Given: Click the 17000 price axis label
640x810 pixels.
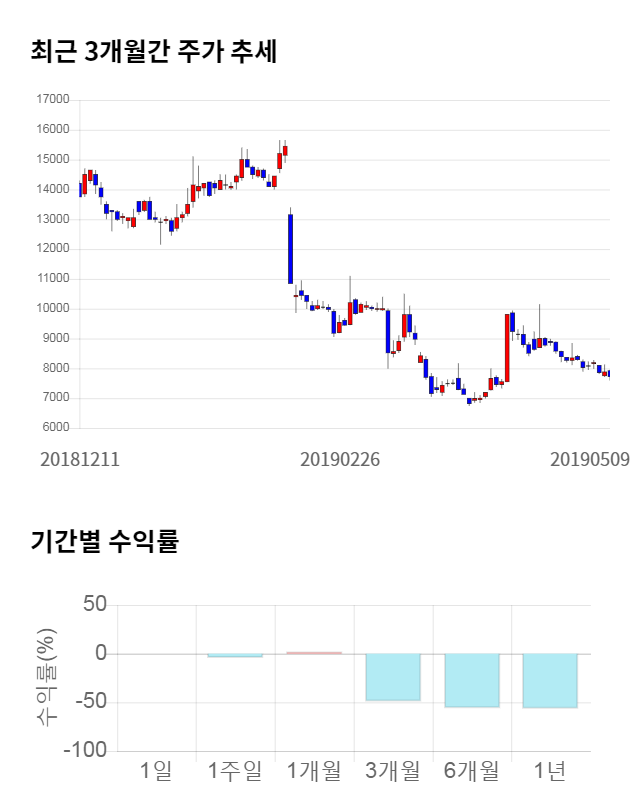Looking at the screenshot, I should pos(52,100).
